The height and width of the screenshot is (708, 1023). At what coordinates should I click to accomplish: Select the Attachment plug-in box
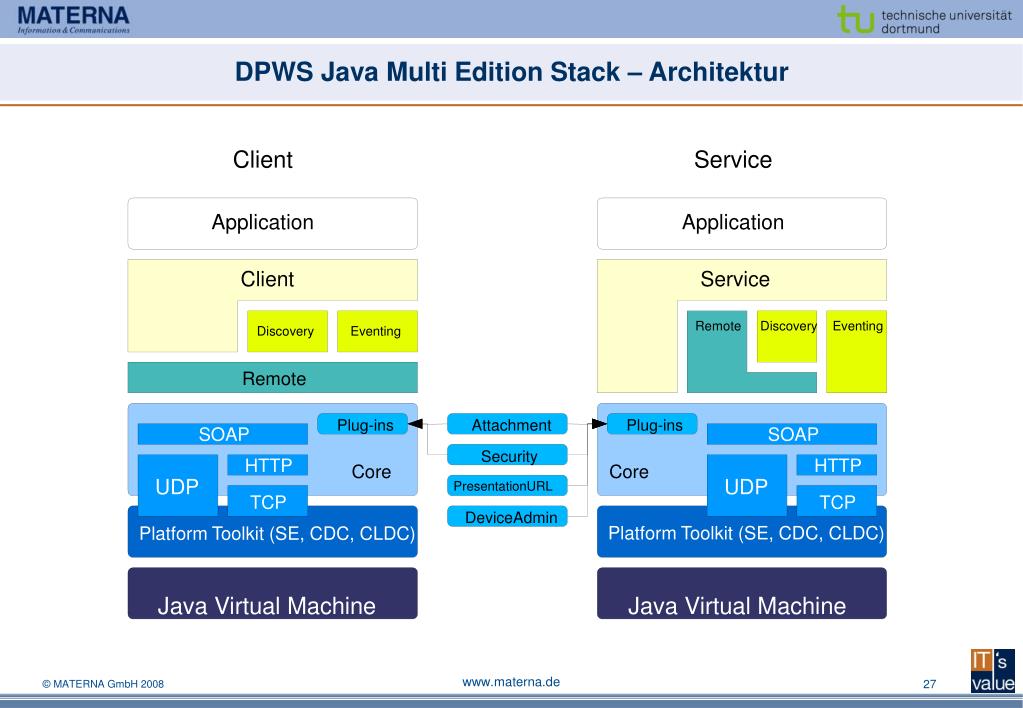click(x=507, y=425)
